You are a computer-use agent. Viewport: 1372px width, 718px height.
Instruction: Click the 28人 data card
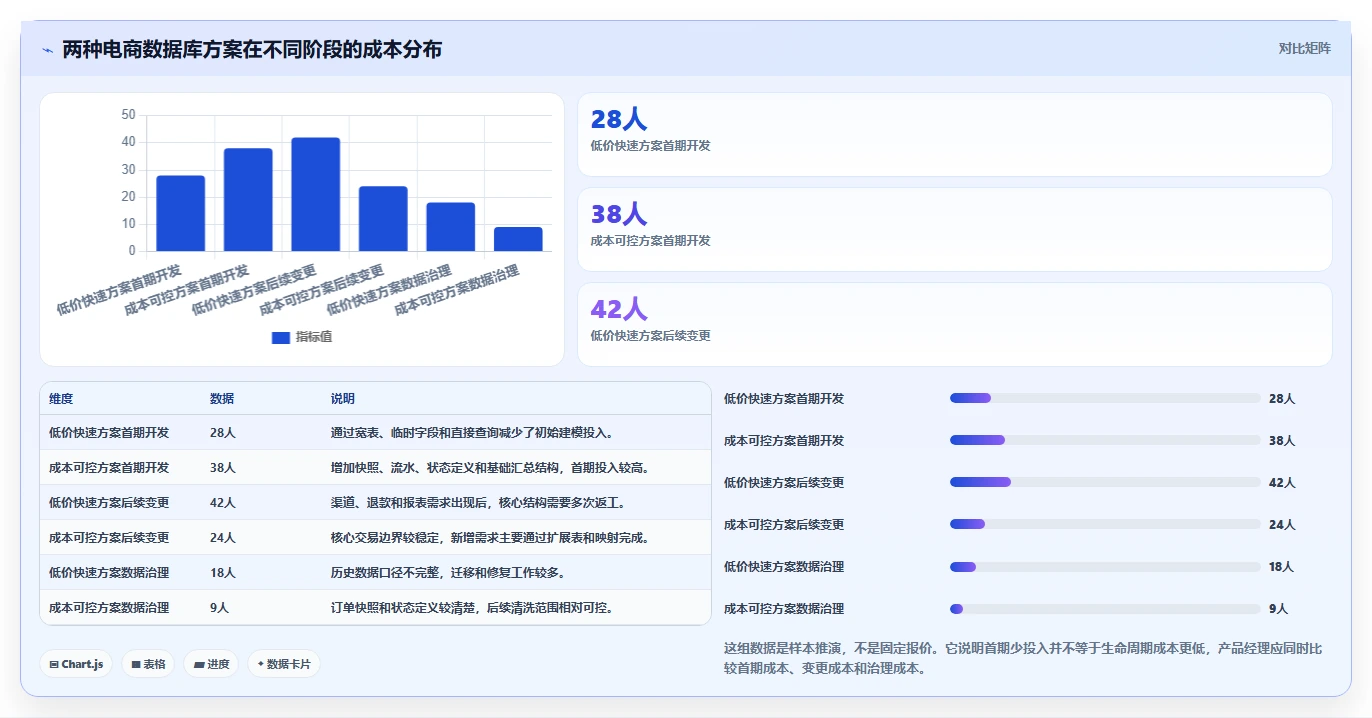[955, 135]
